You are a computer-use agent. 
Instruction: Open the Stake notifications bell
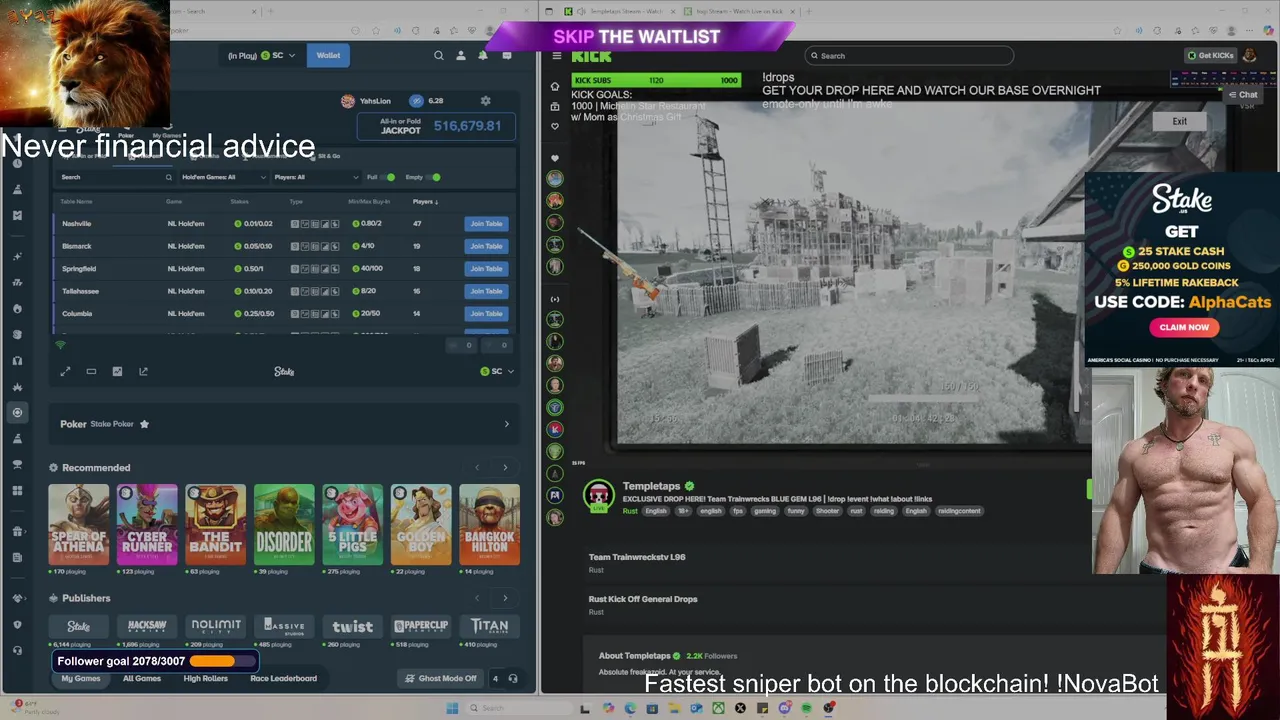[x=482, y=56]
